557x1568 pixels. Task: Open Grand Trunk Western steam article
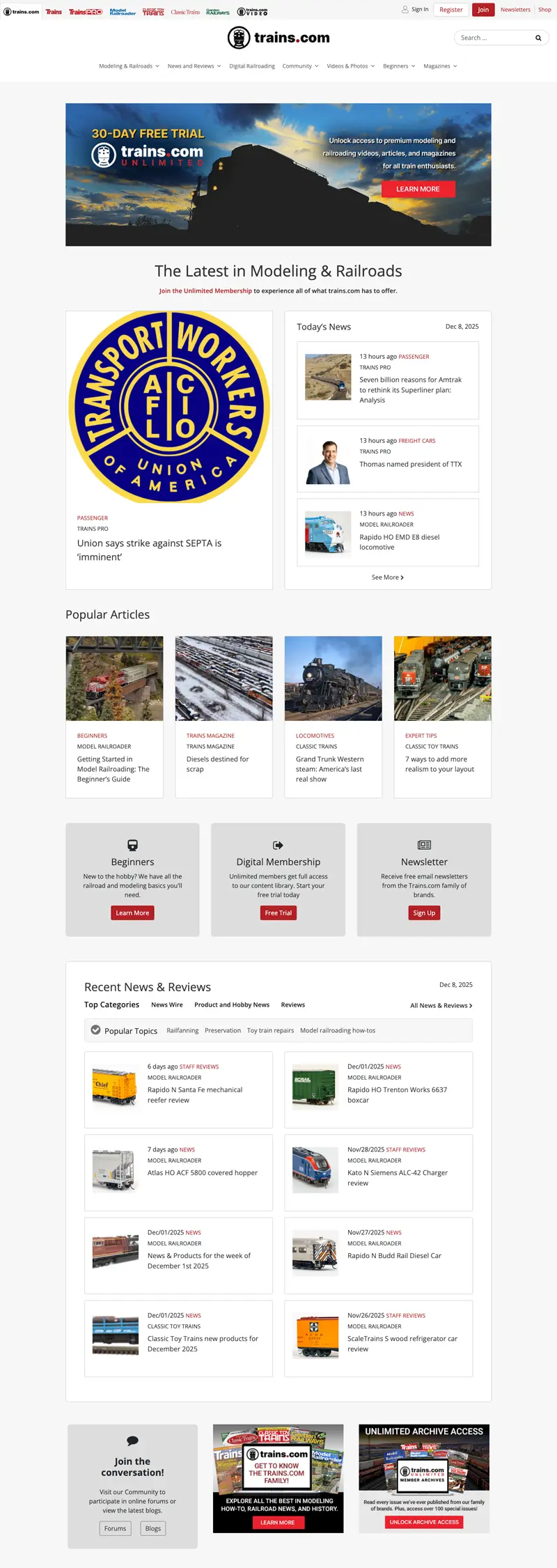[329, 769]
